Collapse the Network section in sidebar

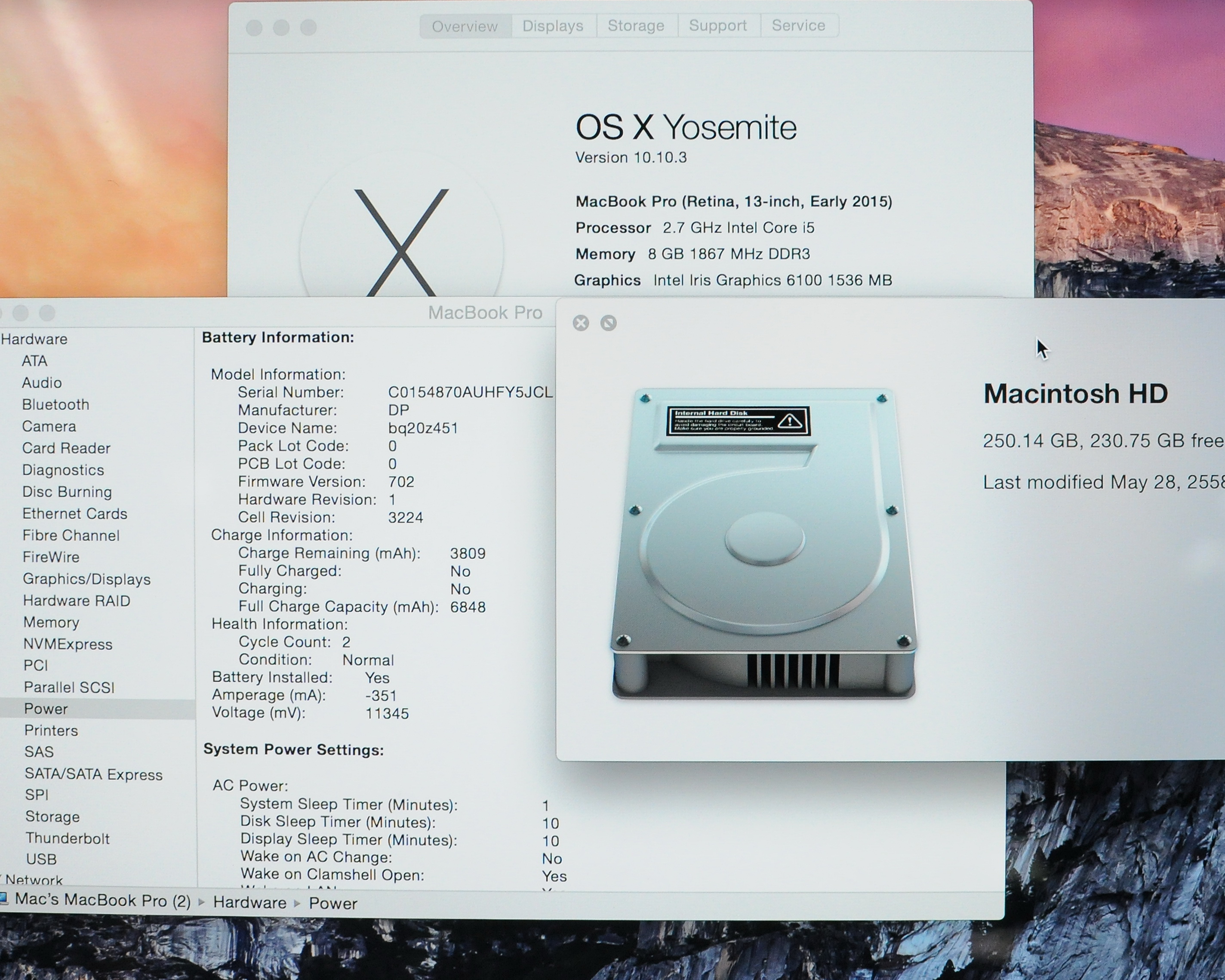point(33,880)
